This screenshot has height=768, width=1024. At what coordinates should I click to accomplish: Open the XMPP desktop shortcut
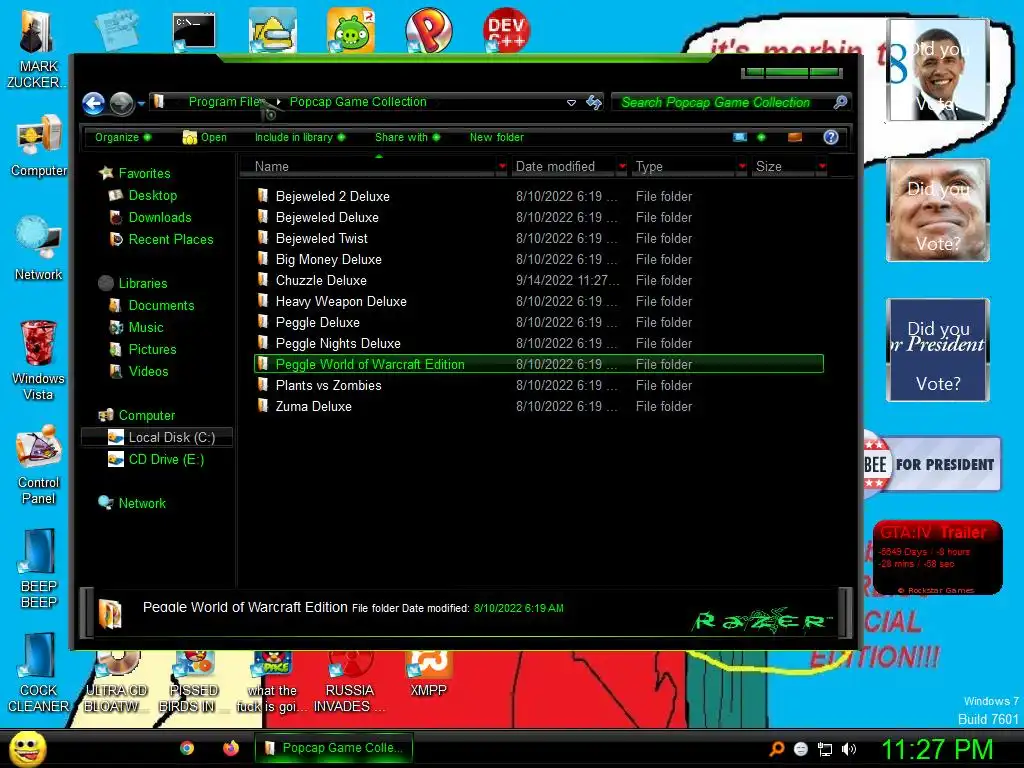pos(428,675)
